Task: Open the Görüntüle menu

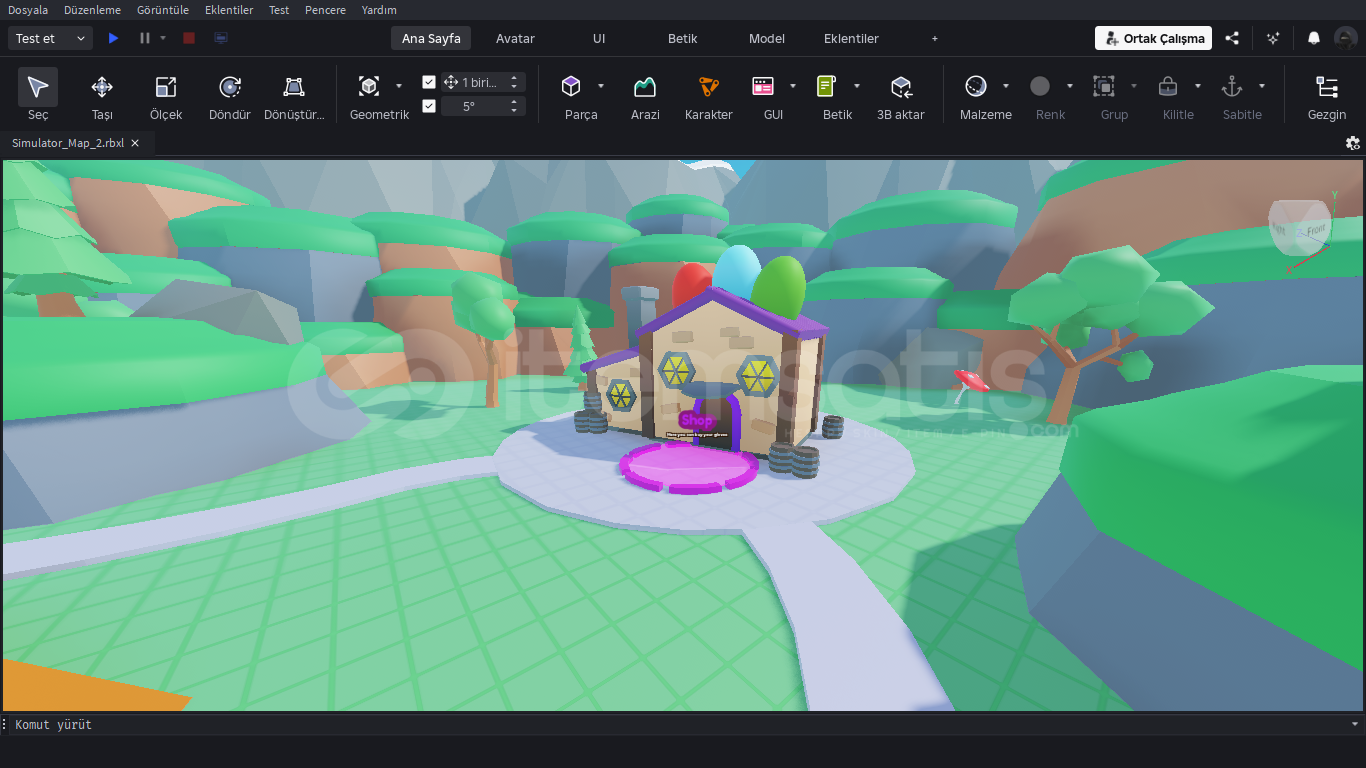Action: 163,10
